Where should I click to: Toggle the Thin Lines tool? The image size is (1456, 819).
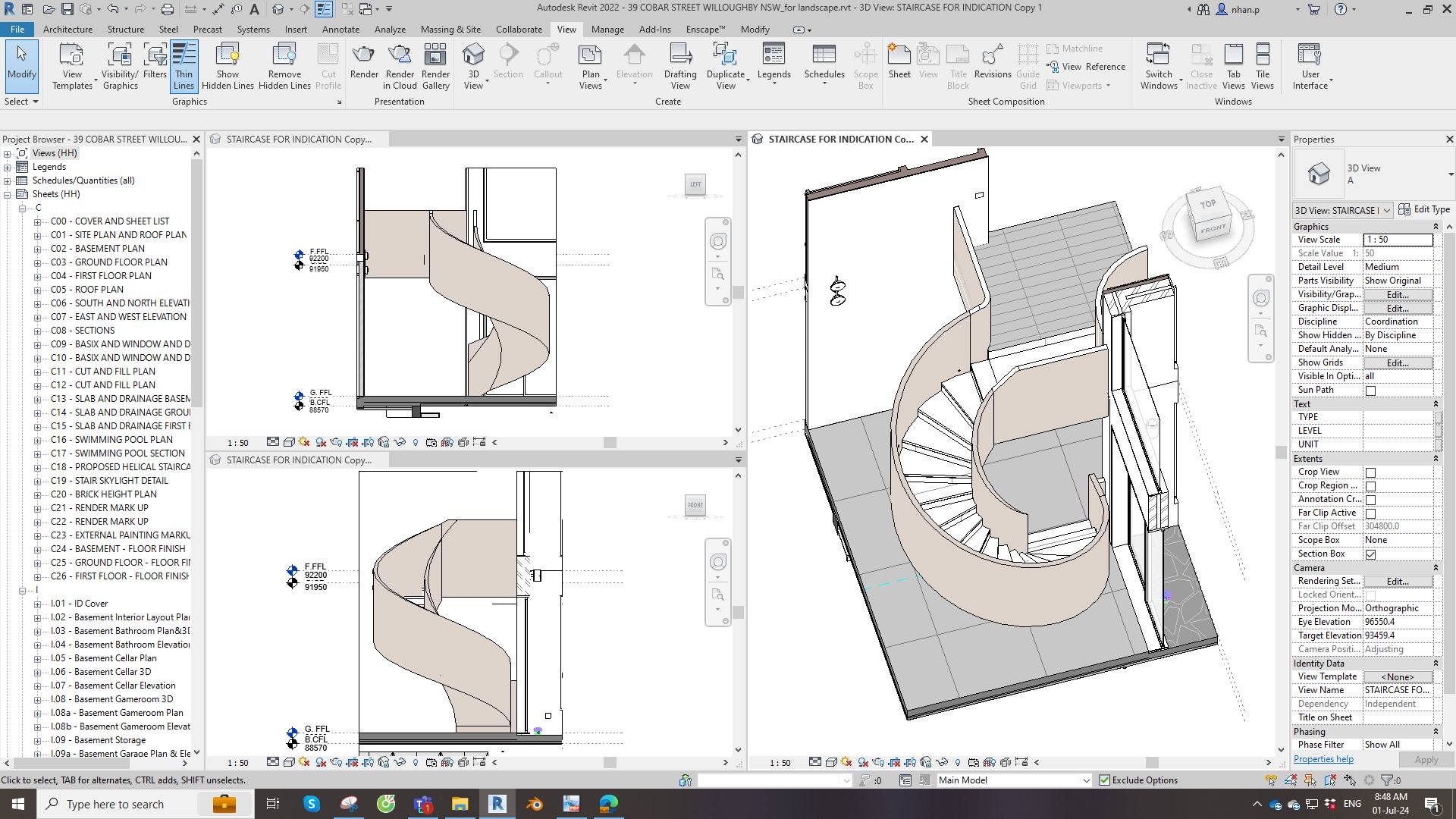coord(184,66)
